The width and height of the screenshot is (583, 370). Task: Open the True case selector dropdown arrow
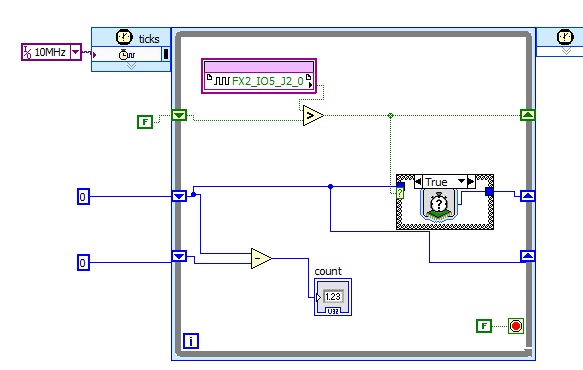[x=461, y=181]
